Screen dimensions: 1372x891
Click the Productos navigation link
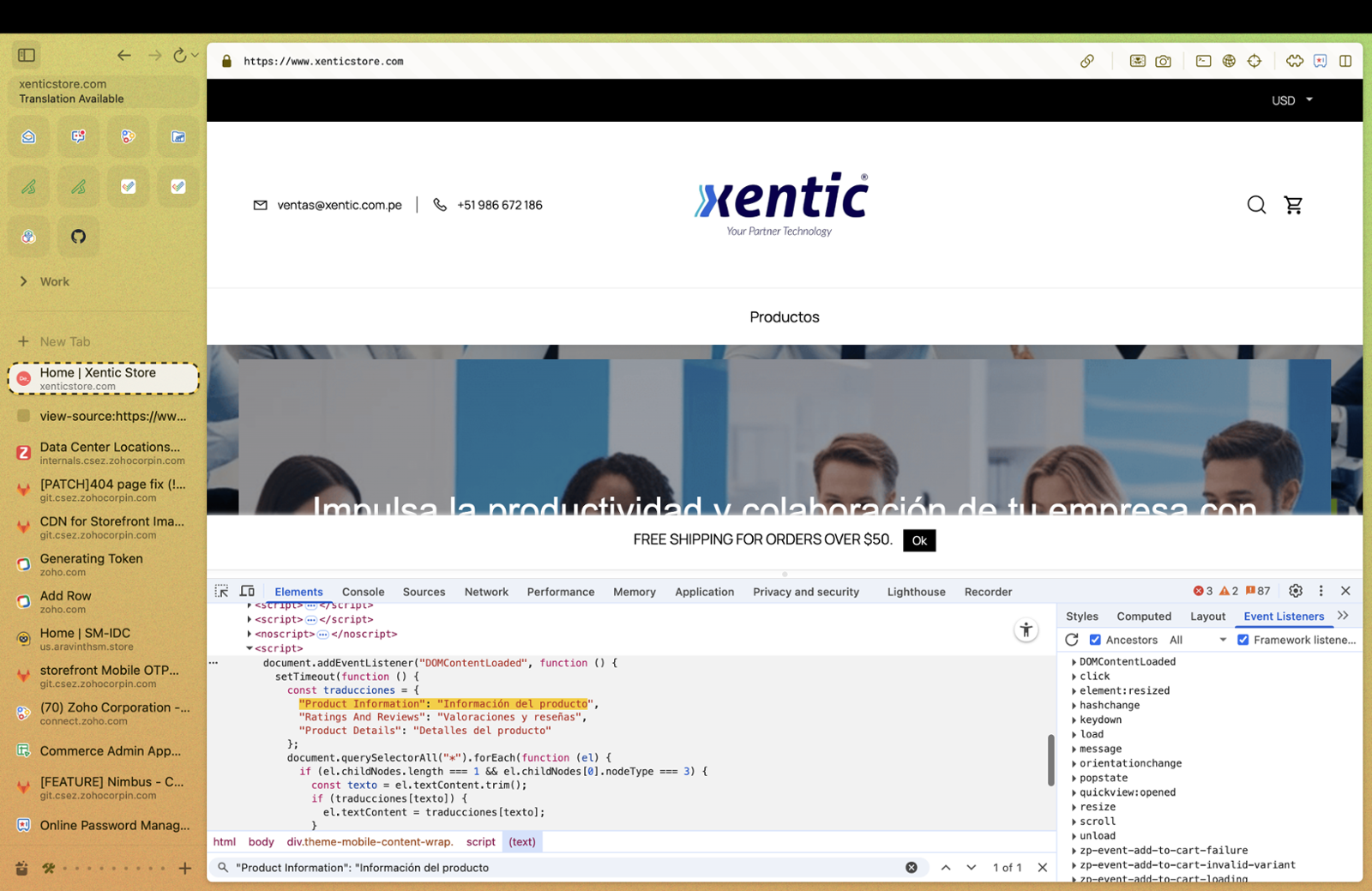(x=784, y=317)
